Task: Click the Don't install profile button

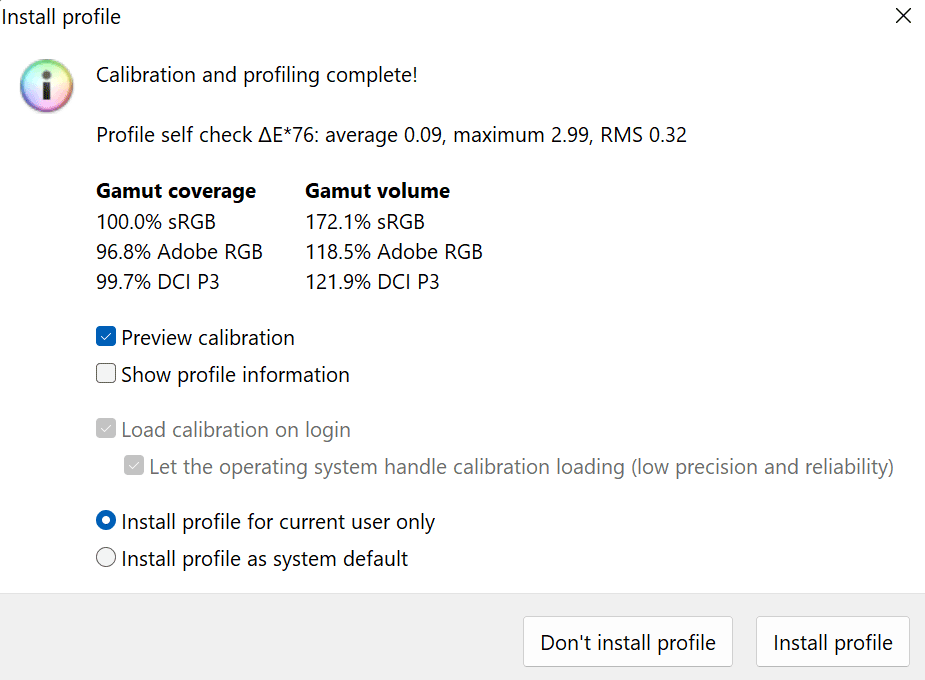Action: [628, 642]
